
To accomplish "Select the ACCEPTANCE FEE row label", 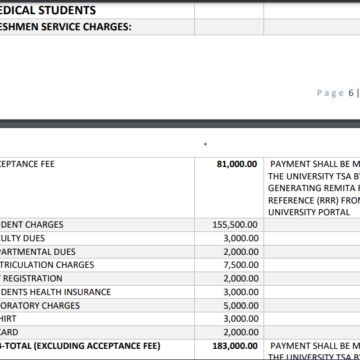I will tap(27, 164).
